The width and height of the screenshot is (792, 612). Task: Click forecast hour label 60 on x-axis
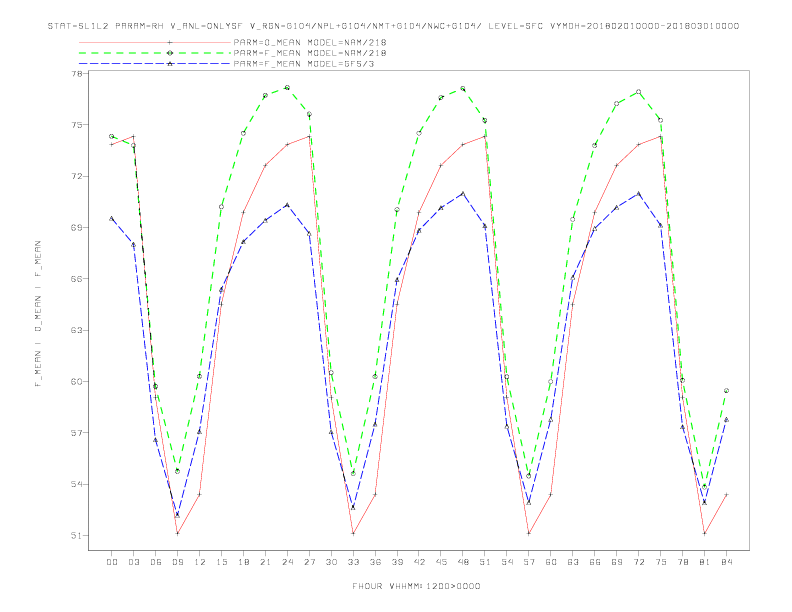coord(551,562)
